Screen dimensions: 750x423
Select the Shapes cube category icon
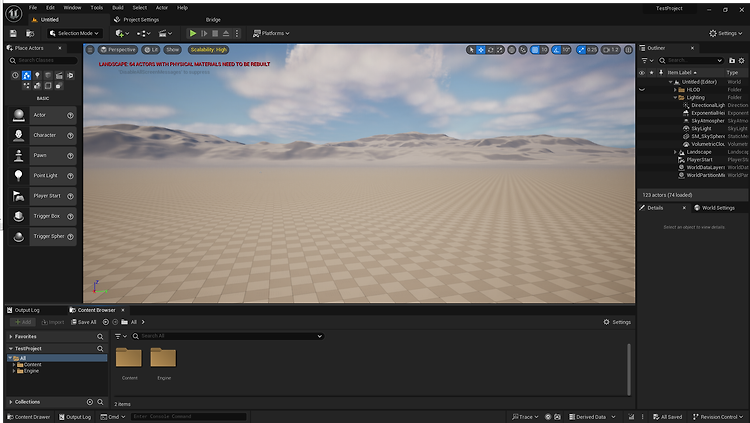pyautogui.click(x=48, y=75)
